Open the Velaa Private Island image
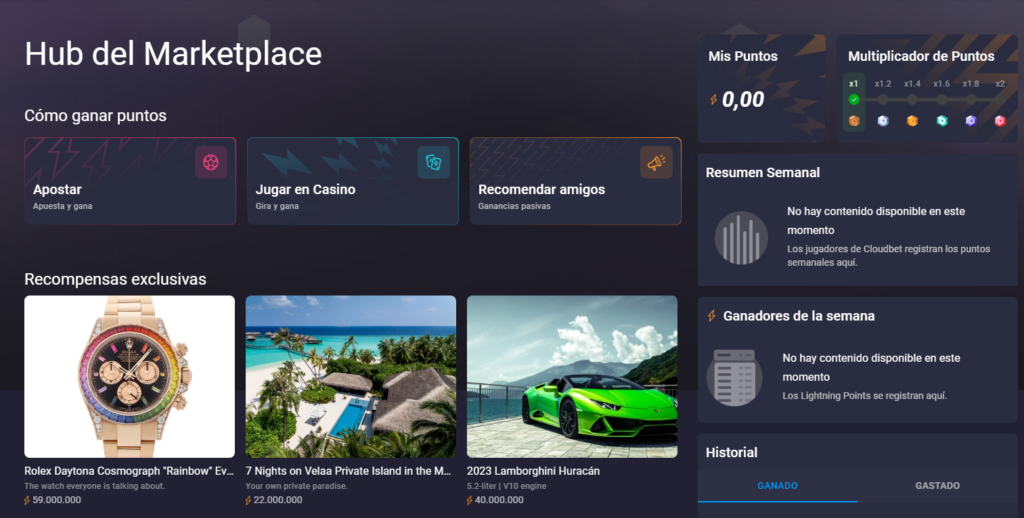Image resolution: width=1024 pixels, height=518 pixels. [351, 376]
